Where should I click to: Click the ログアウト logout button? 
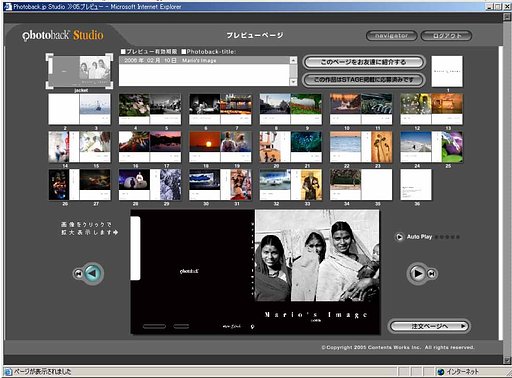(x=446, y=36)
